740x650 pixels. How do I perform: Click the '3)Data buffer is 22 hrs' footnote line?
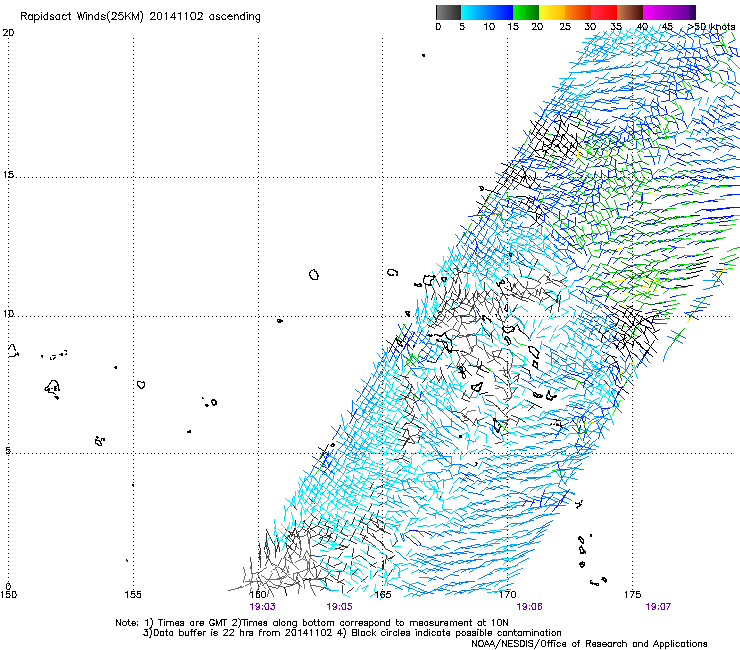352,633
